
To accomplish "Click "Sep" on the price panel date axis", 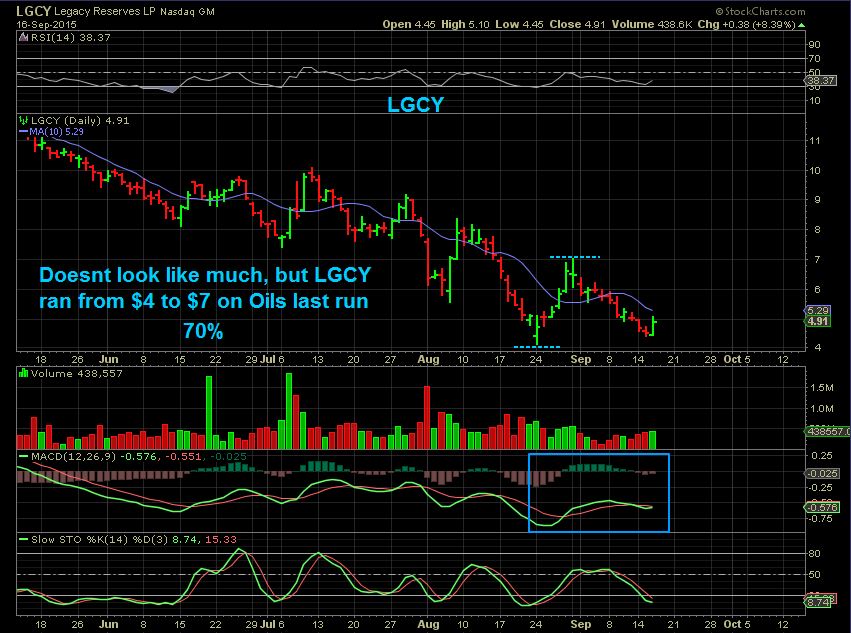I will (581, 359).
